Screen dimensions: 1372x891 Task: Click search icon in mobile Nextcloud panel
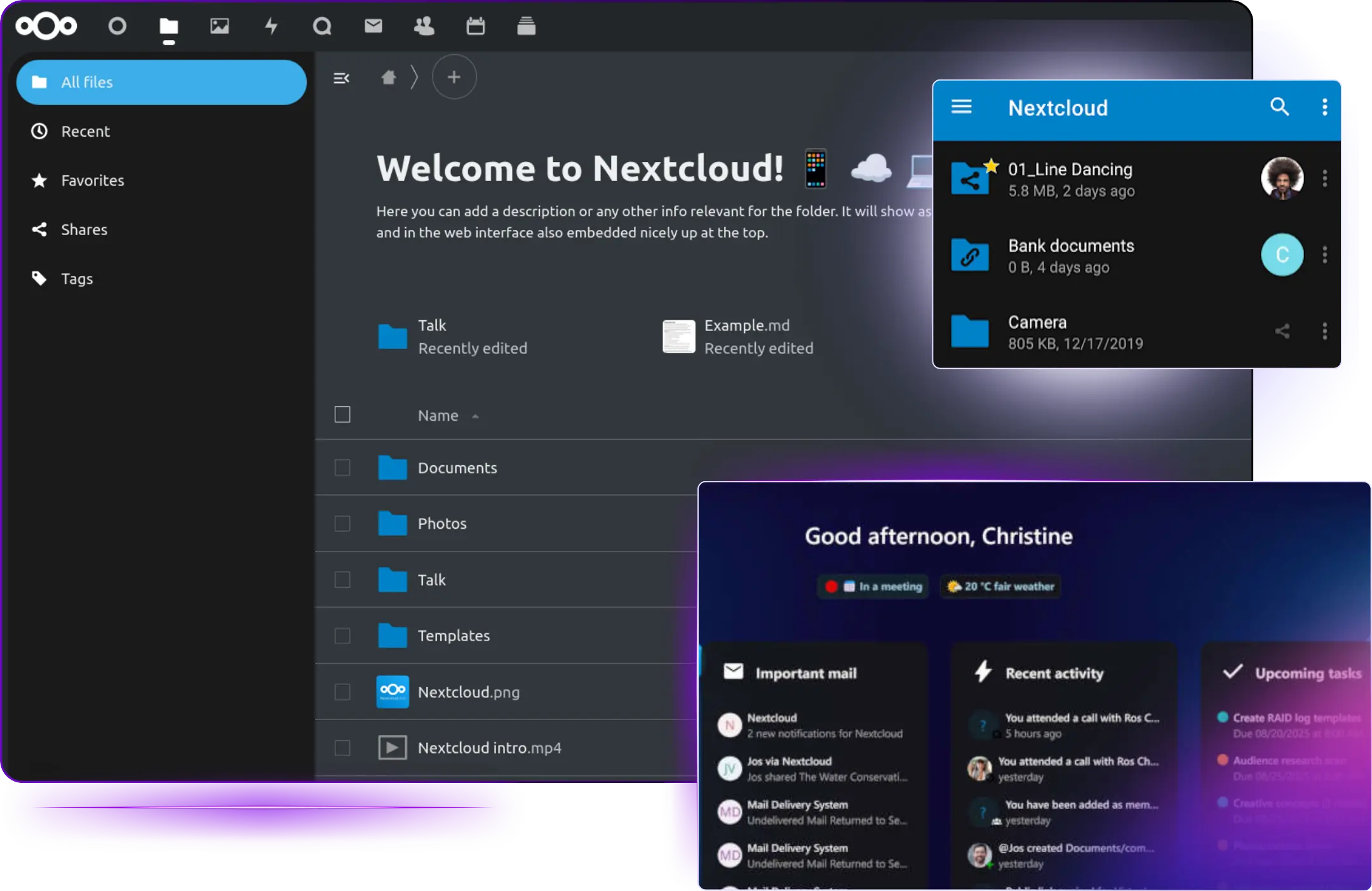coord(1279,107)
